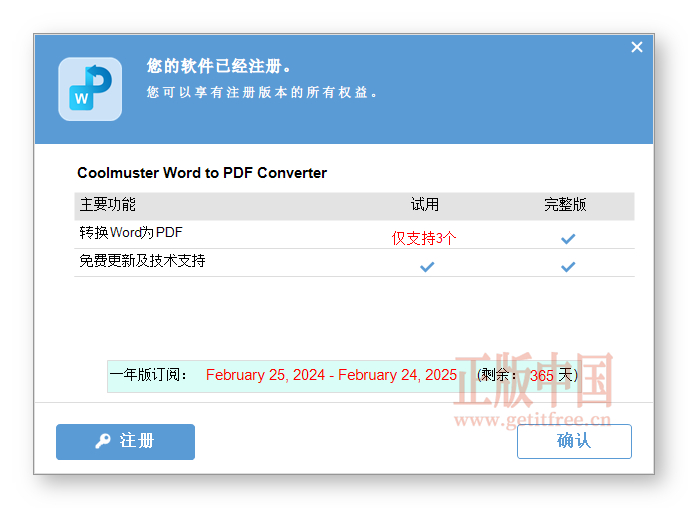Click the subscription dates February 25, 2024 - February 24, 2025
Screen dimensions: 688x508
pyautogui.click(x=331, y=375)
